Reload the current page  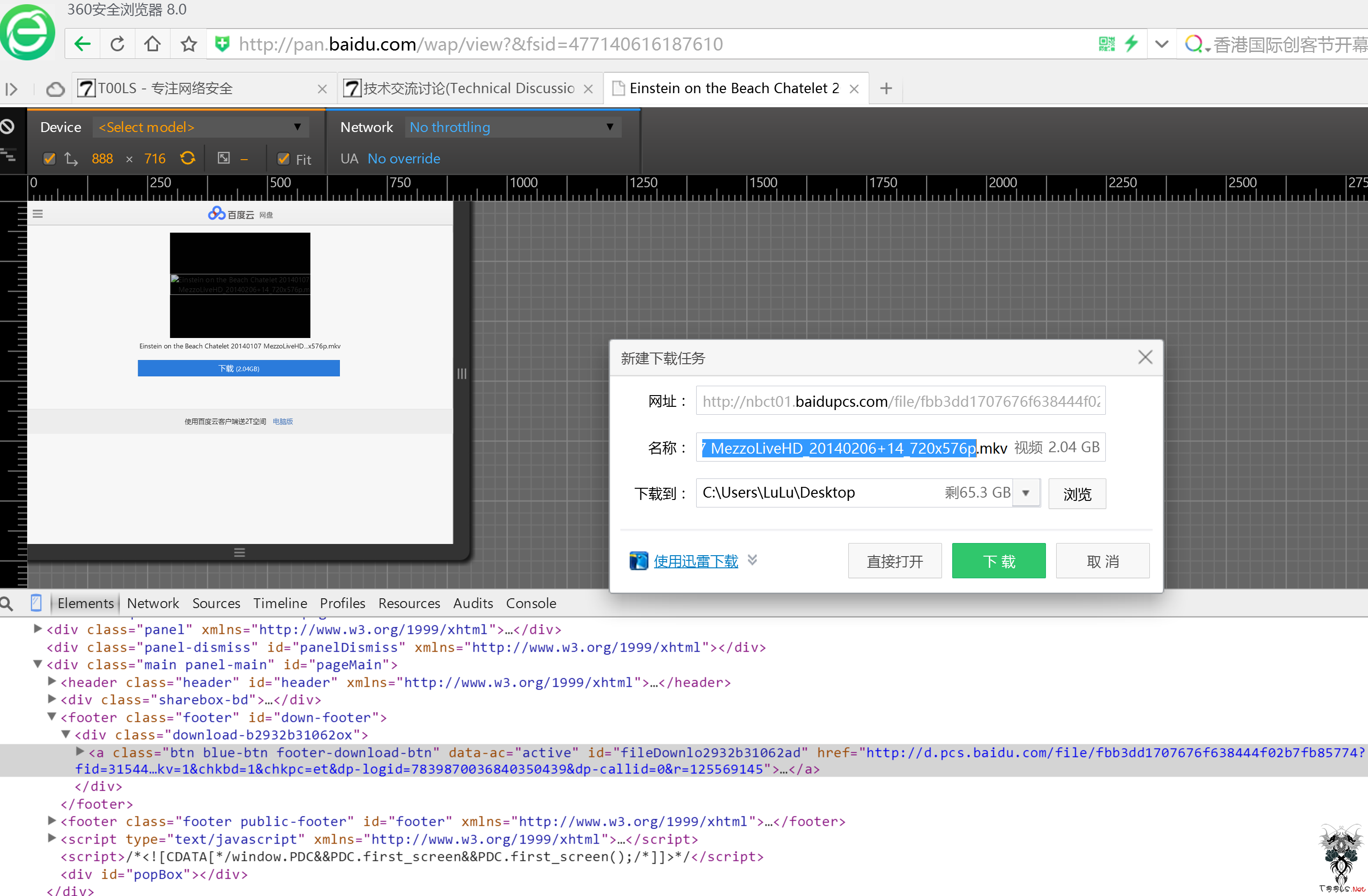pos(118,44)
